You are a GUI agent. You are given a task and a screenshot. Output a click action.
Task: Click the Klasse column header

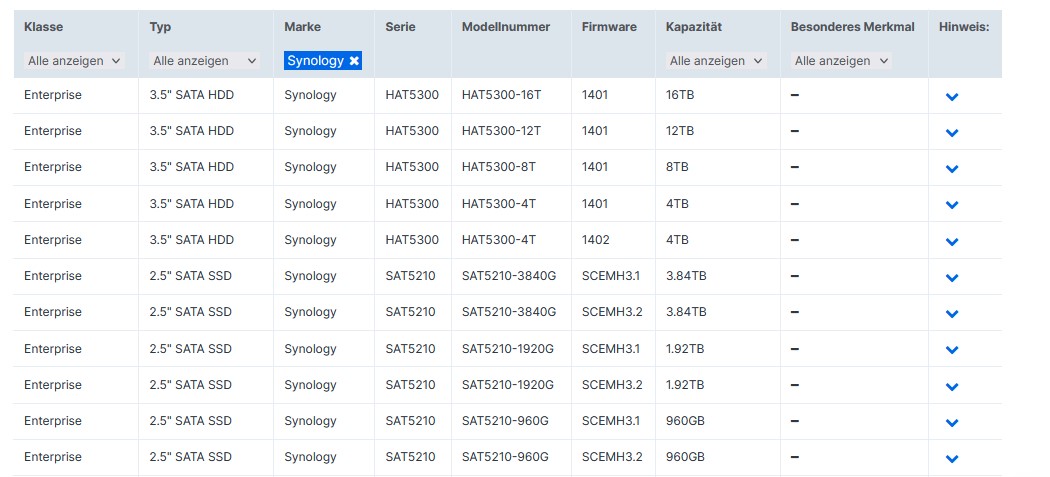tap(44, 27)
